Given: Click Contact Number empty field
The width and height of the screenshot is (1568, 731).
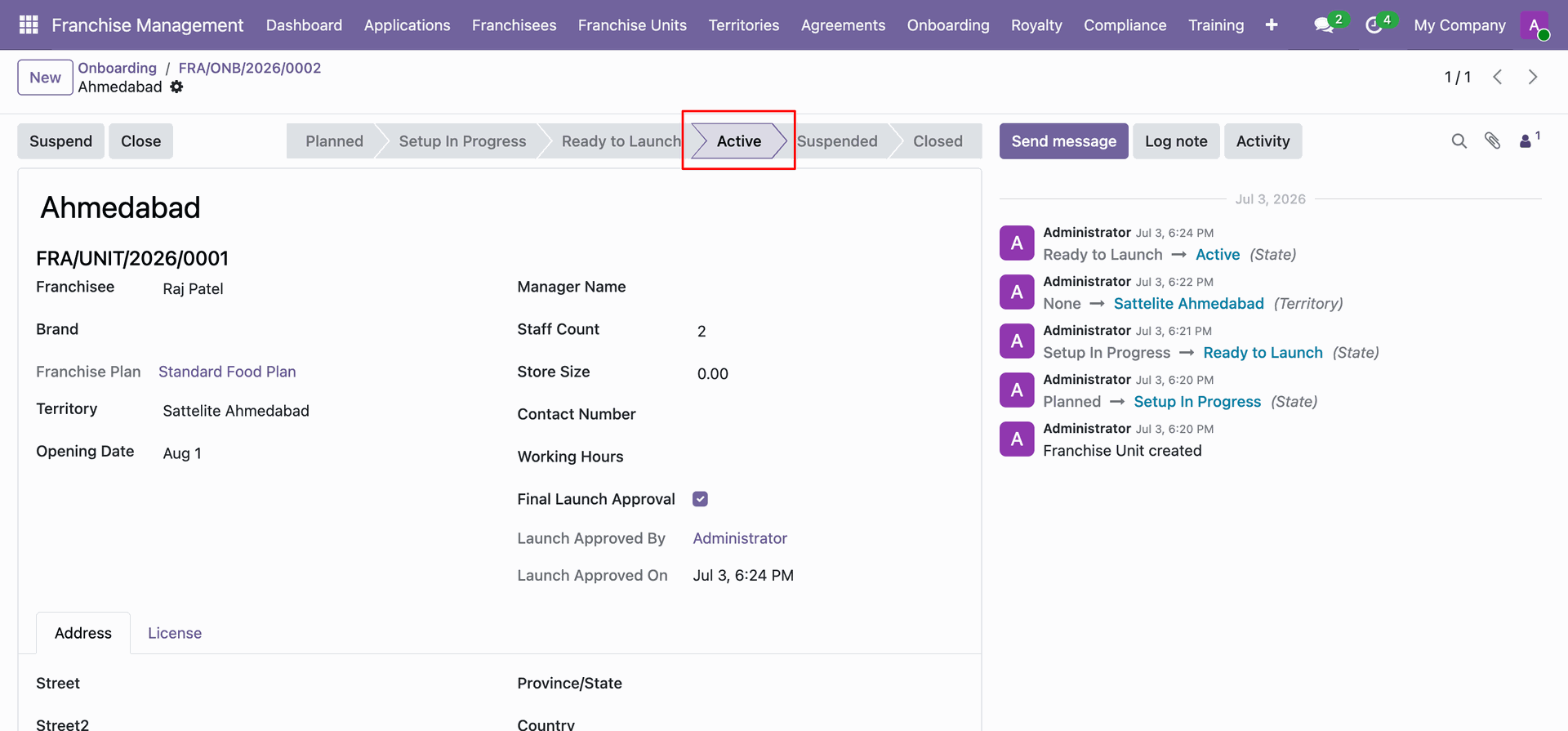Looking at the screenshot, I should [x=829, y=416].
